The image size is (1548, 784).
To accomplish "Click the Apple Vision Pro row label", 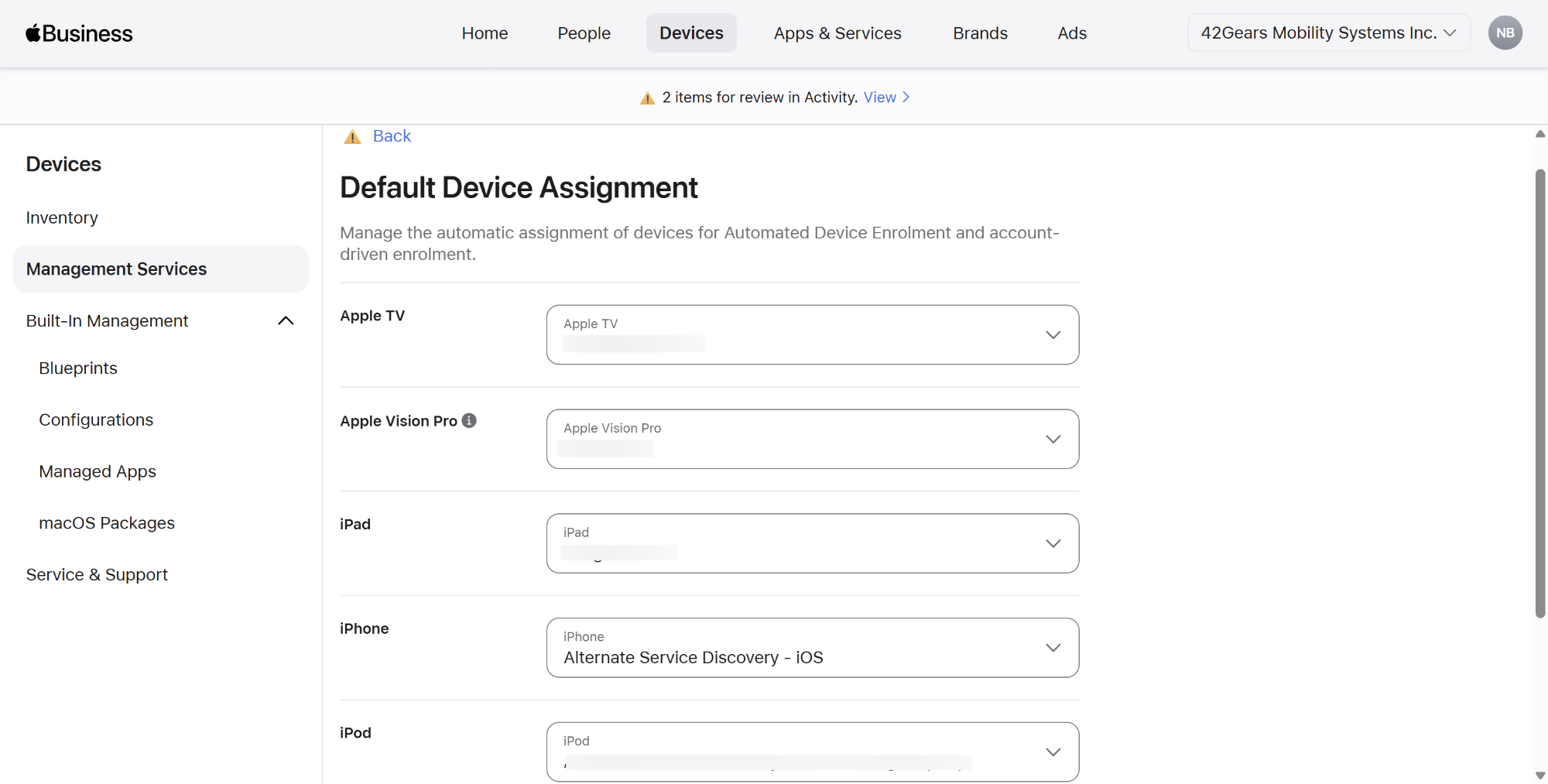I will click(399, 421).
